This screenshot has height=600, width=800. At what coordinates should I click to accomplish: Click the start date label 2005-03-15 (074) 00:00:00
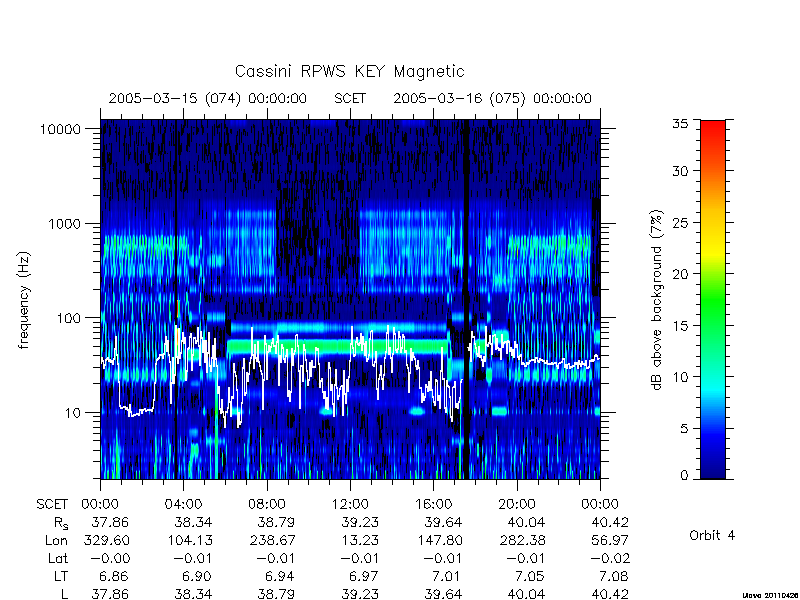tap(208, 98)
